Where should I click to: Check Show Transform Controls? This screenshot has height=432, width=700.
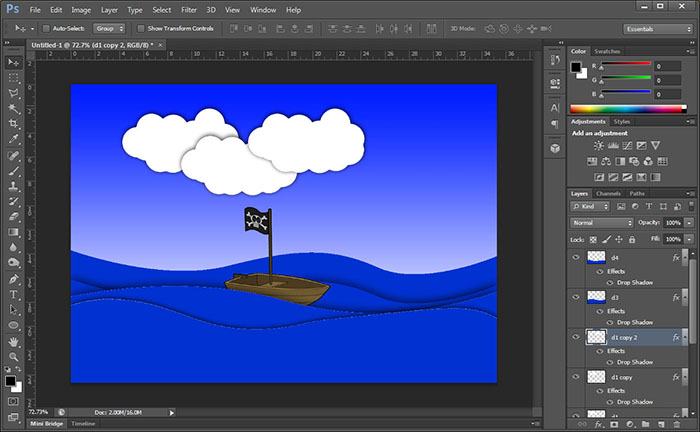pyautogui.click(x=140, y=28)
